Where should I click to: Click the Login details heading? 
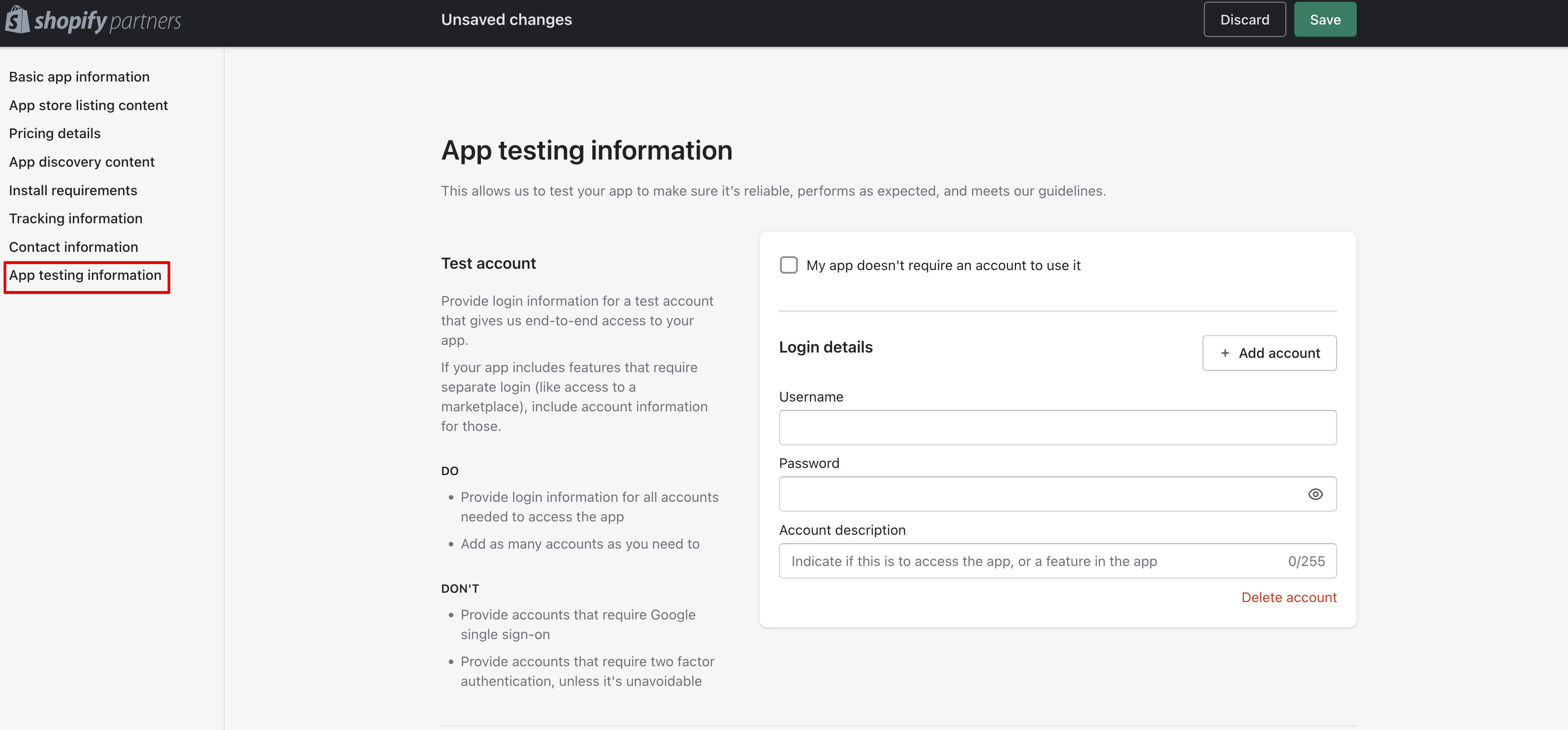click(x=825, y=347)
